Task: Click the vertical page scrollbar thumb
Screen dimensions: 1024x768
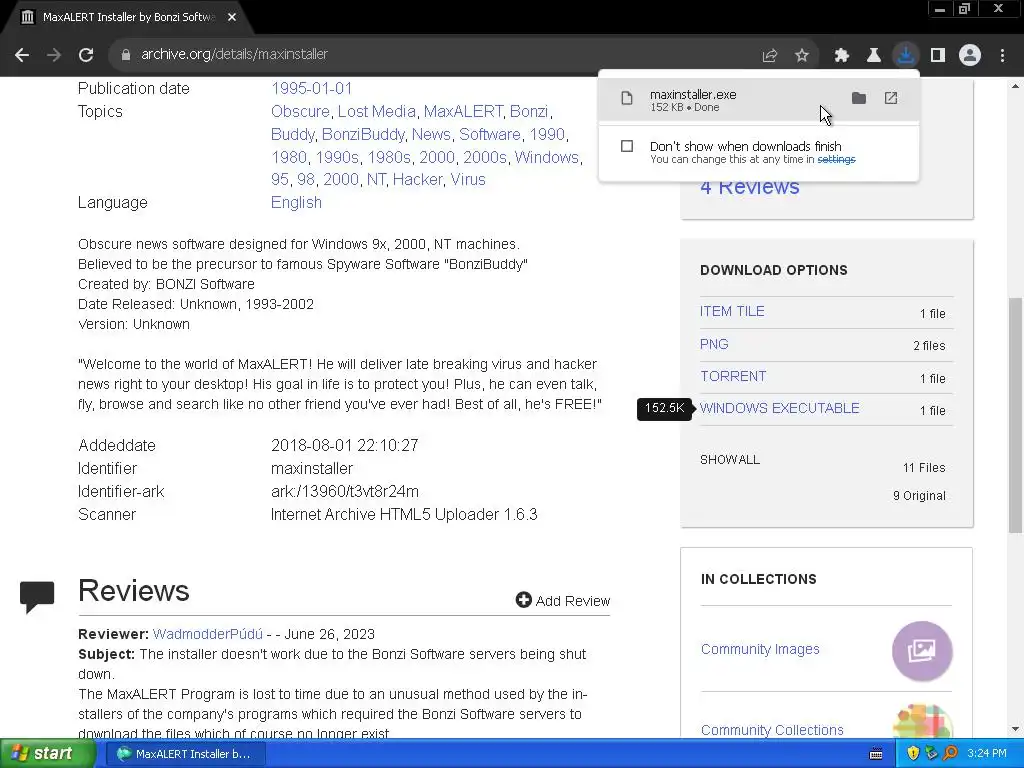Action: [1015, 415]
